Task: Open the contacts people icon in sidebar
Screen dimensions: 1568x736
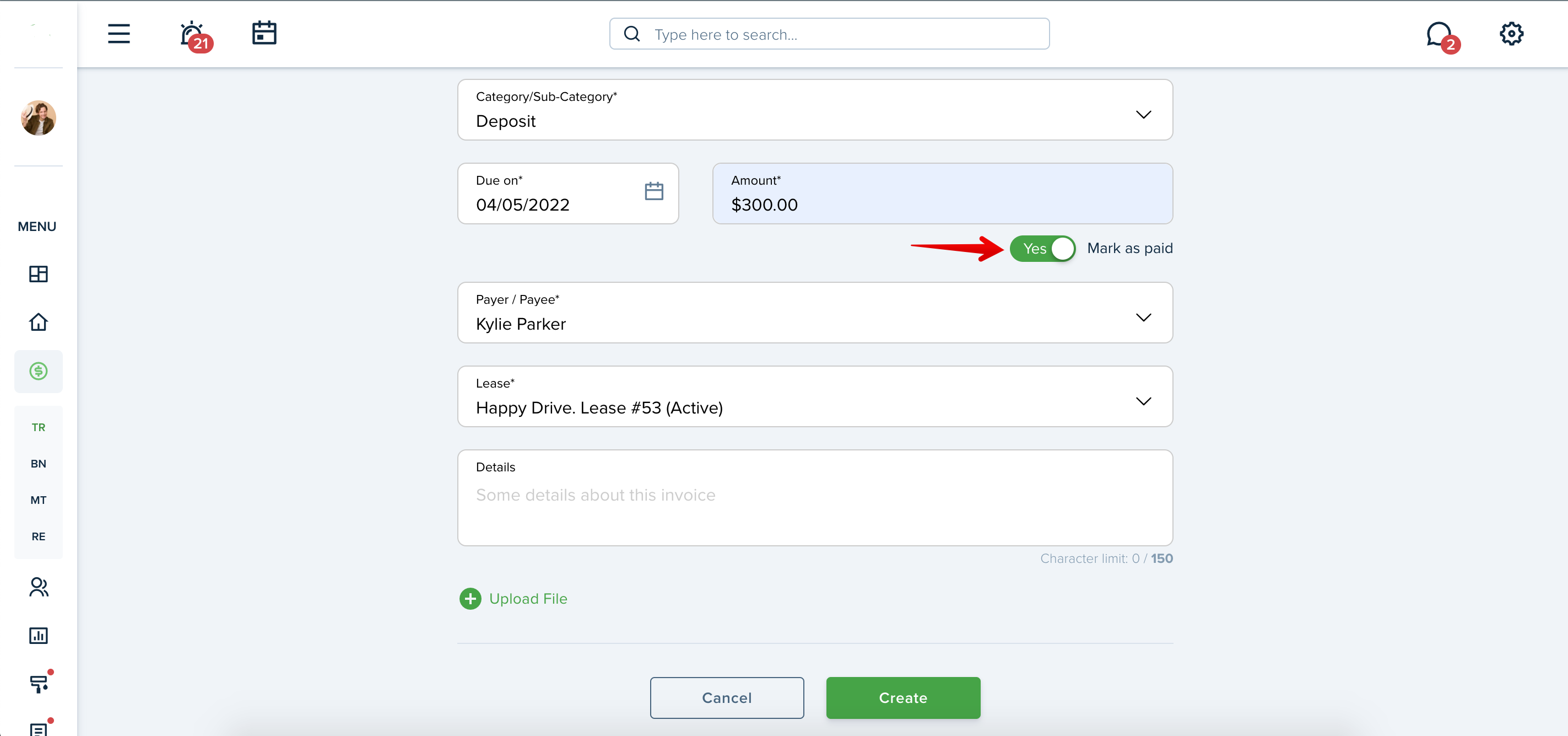Action: coord(39,587)
